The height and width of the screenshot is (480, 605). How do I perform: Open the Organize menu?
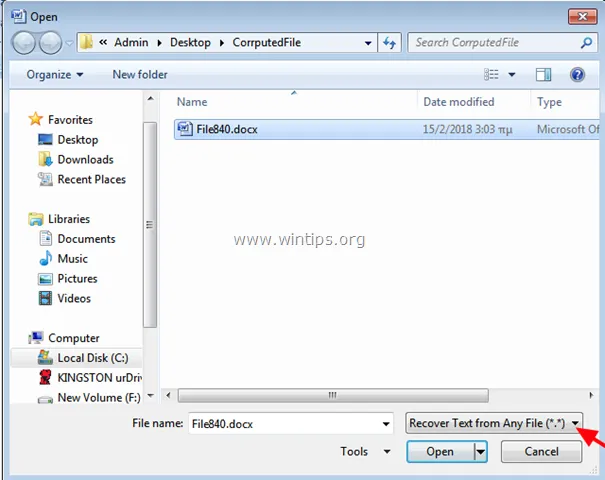coord(54,74)
